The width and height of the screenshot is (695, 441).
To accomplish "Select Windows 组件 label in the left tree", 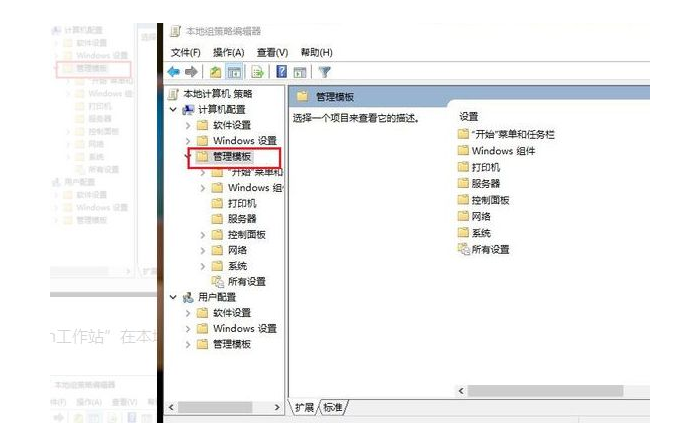I will pos(255,188).
